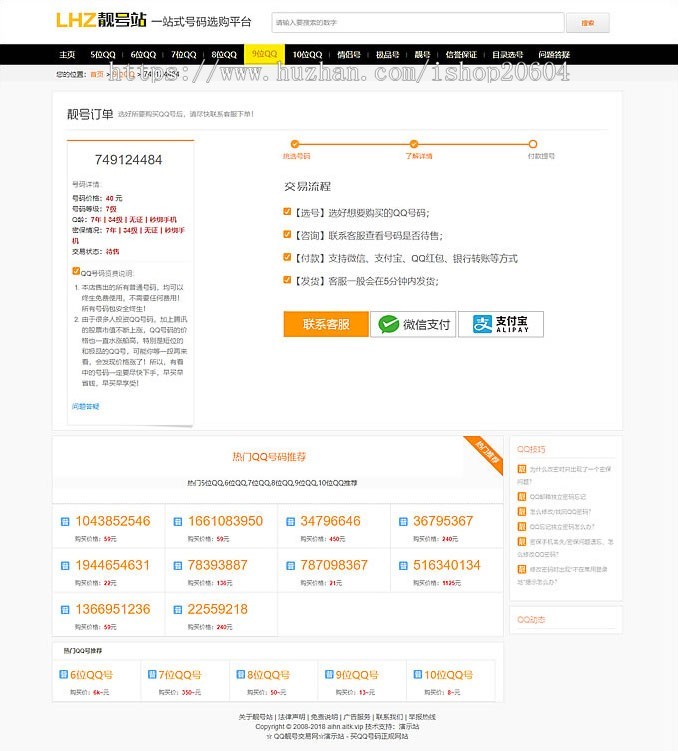Toggle the 【选号】 step checkbox

tap(287, 211)
